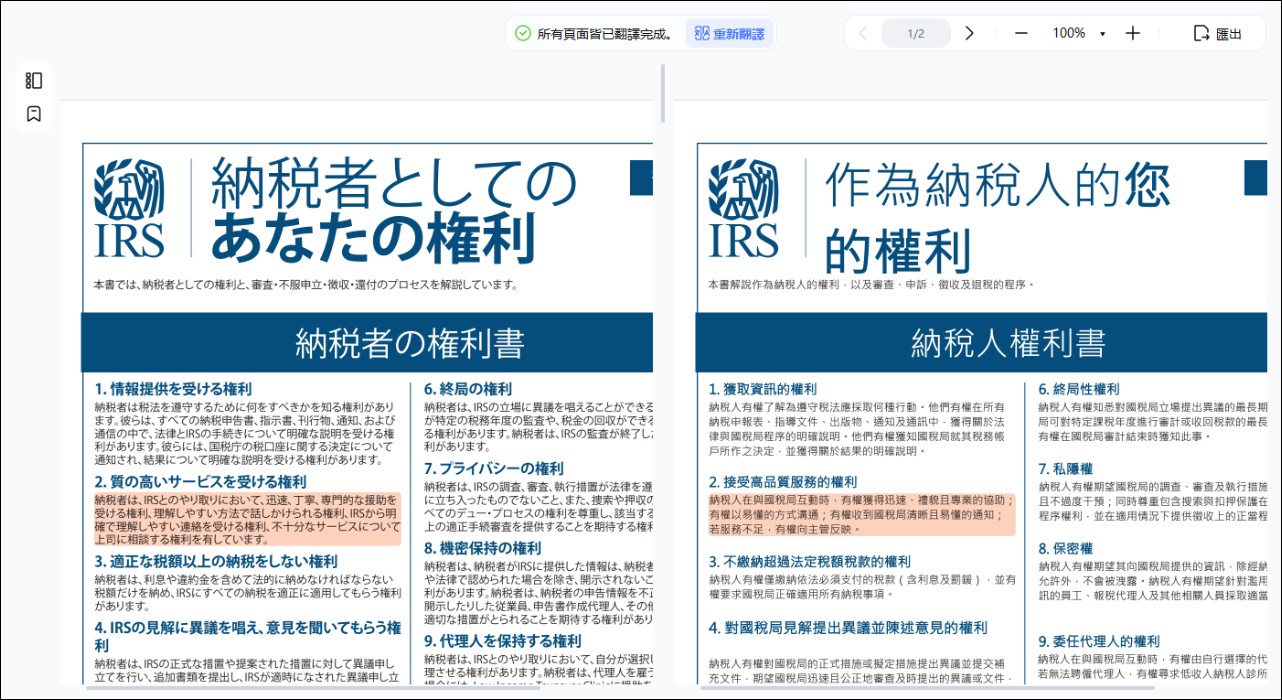Click heading 4. 對國稅局見解提出異議並陳述意見的權利
Screen dimensions: 1282x700
click(x=848, y=628)
